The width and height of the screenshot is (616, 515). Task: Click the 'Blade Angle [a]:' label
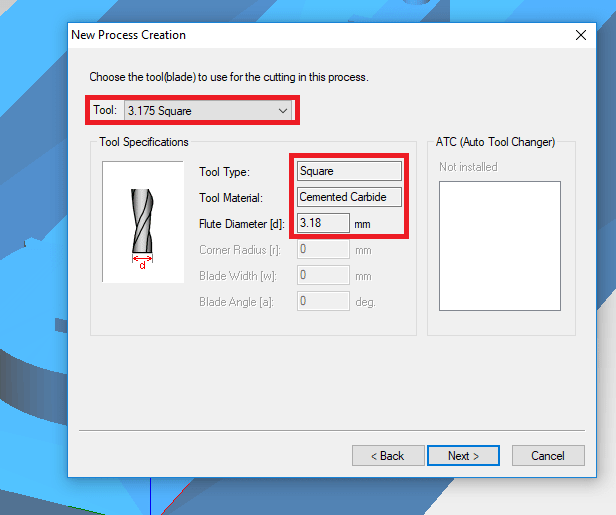click(236, 302)
